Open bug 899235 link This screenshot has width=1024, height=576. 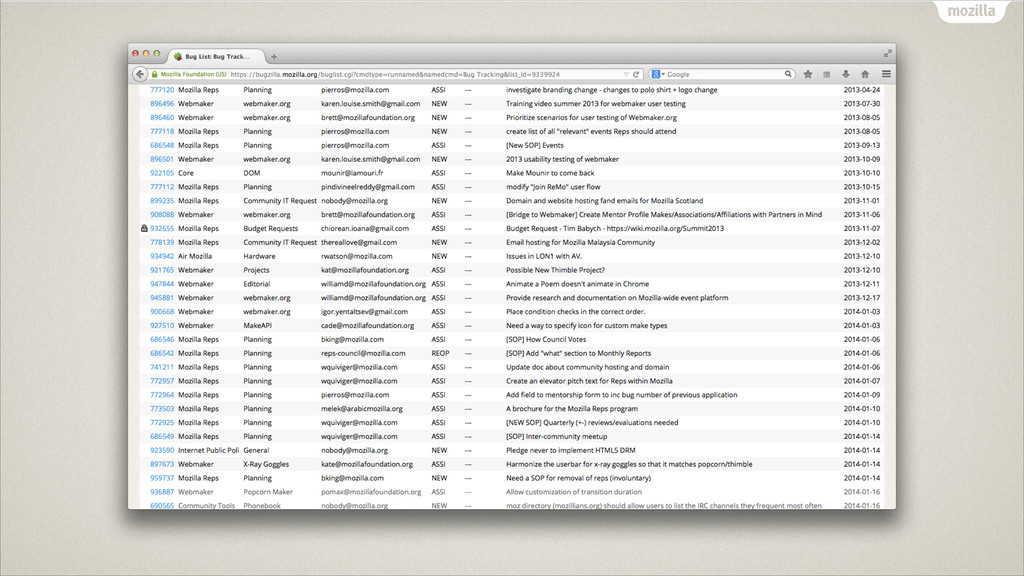point(162,201)
